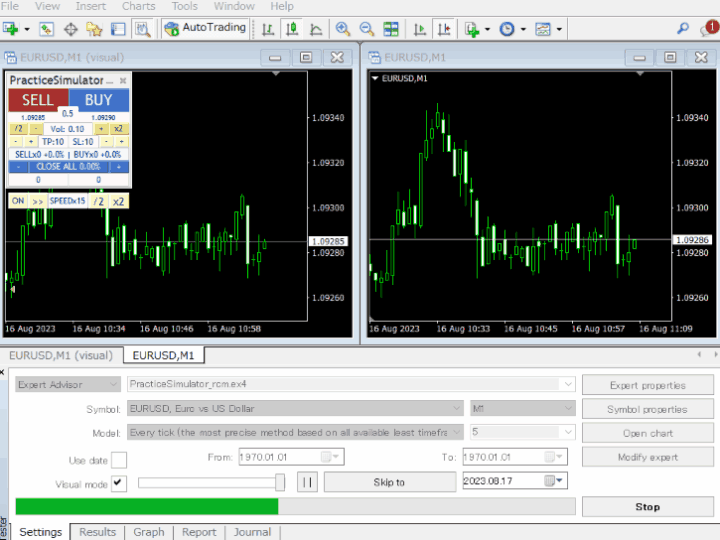
Task: Increase volume with plus beside Vol
Action: point(101,129)
